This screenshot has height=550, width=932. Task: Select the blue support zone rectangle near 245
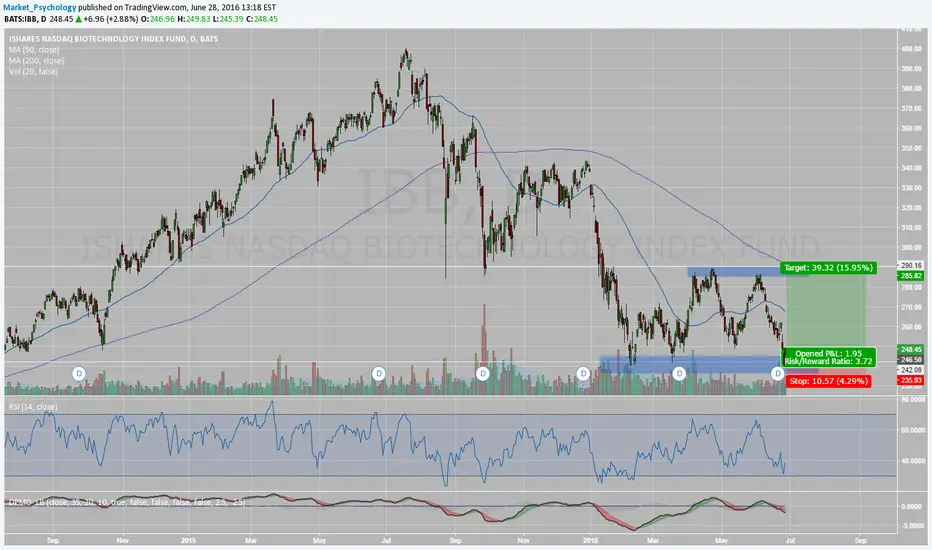709,364
